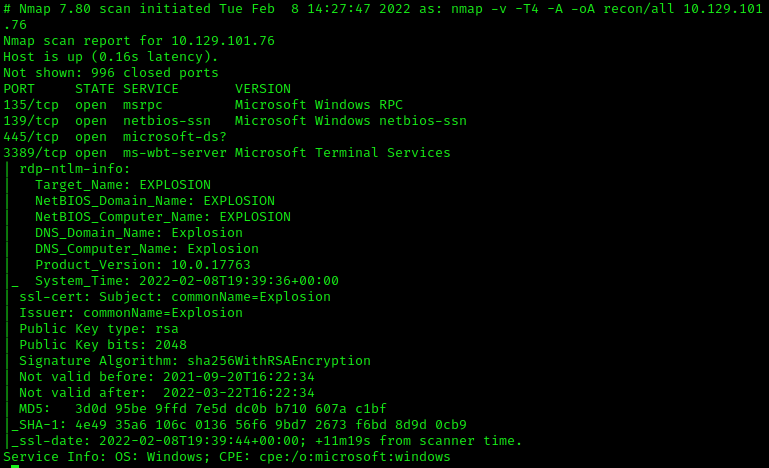Click the SHA-1 fingerprint line

click(x=238, y=425)
